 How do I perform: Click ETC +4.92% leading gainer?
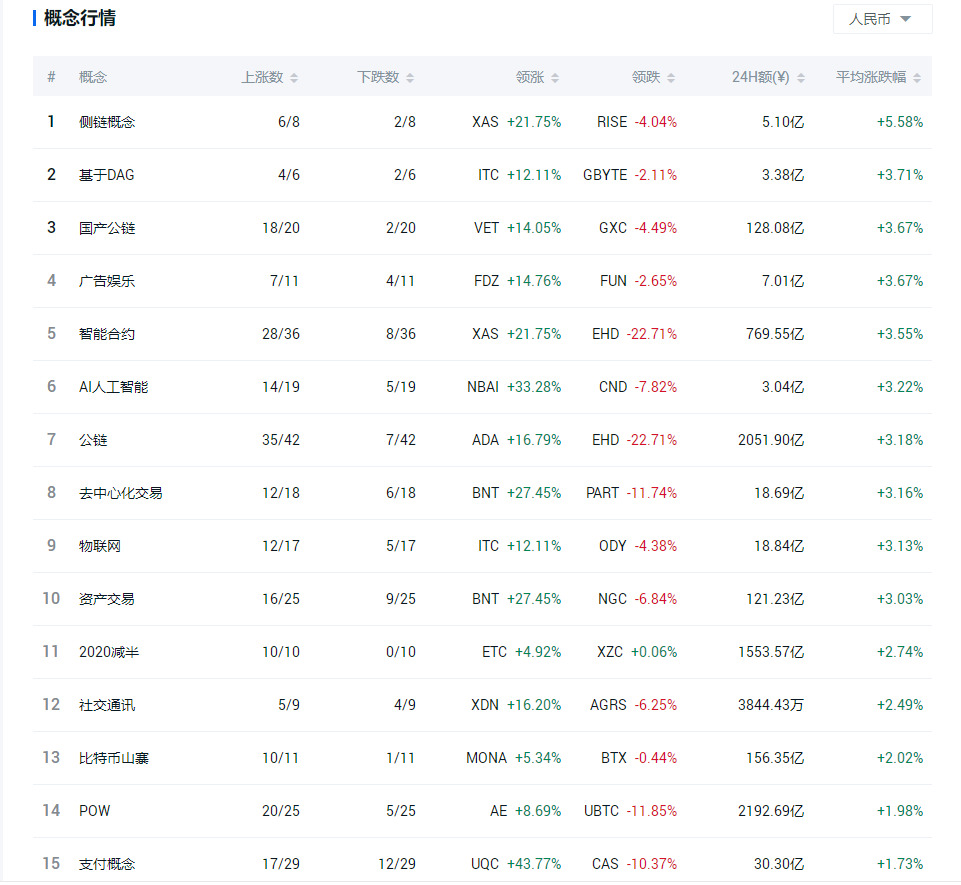[522, 652]
